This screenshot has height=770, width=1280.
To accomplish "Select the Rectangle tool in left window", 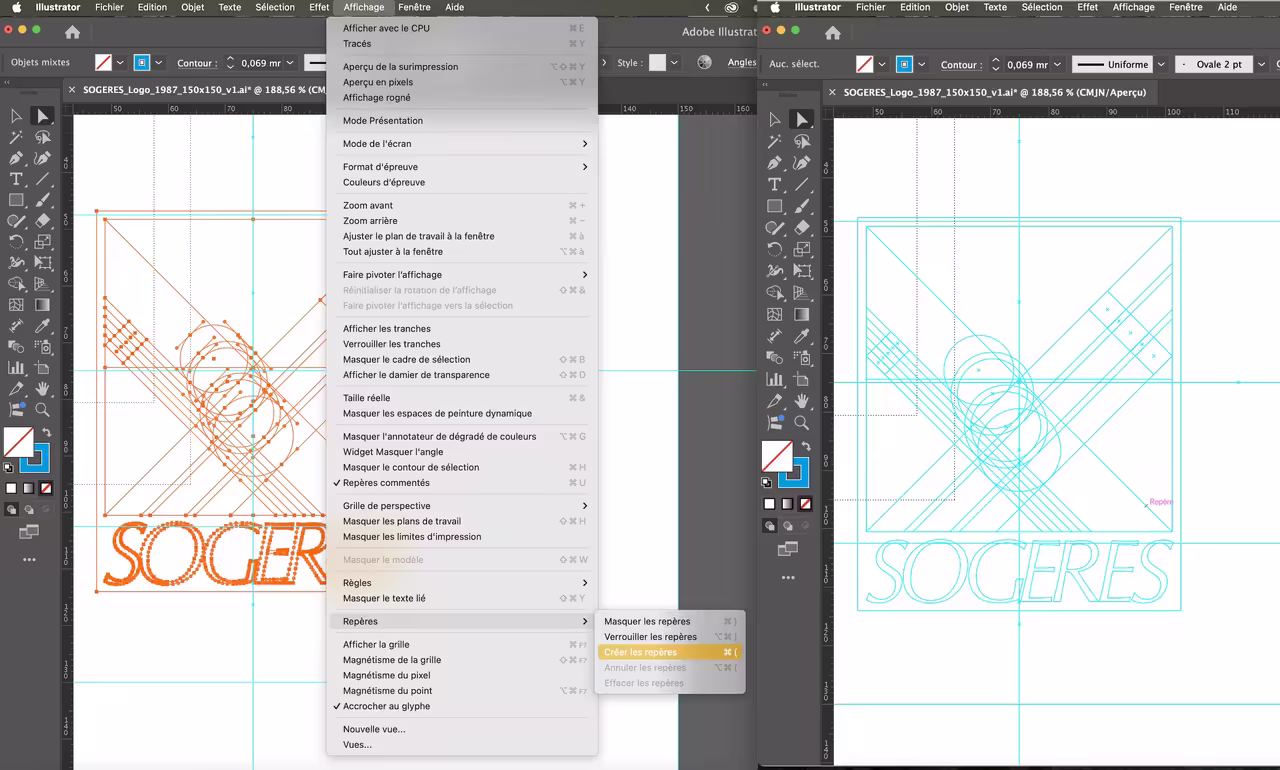I will (16, 200).
